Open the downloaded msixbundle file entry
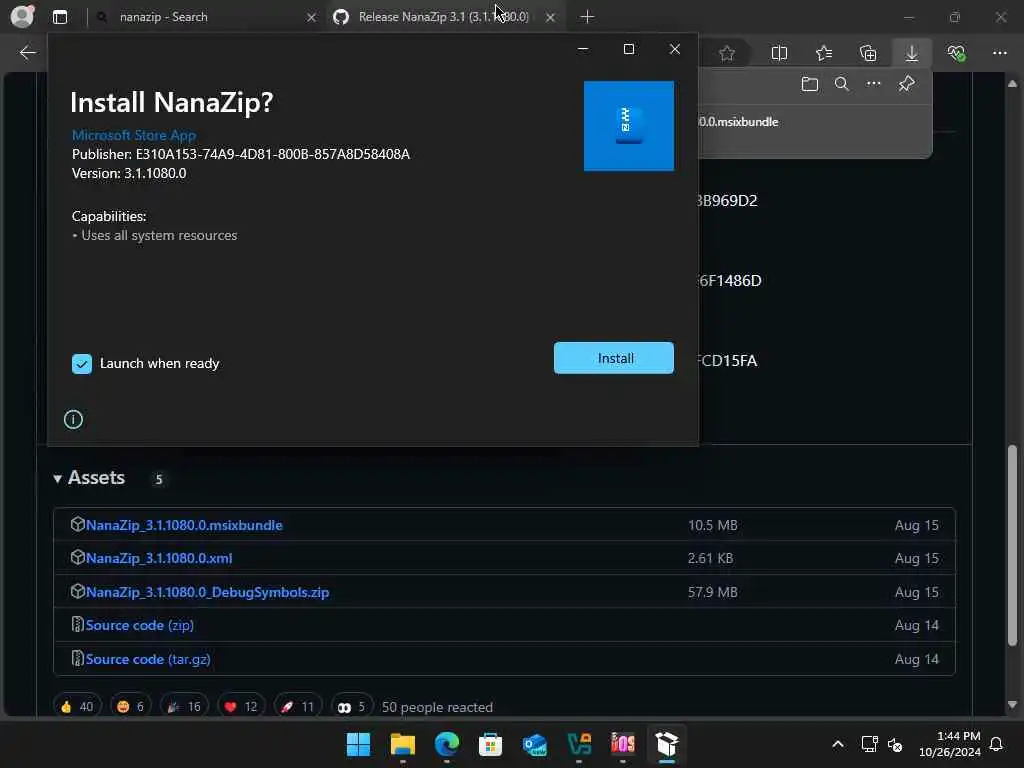Screen dimensions: 1024x768 coord(738,121)
